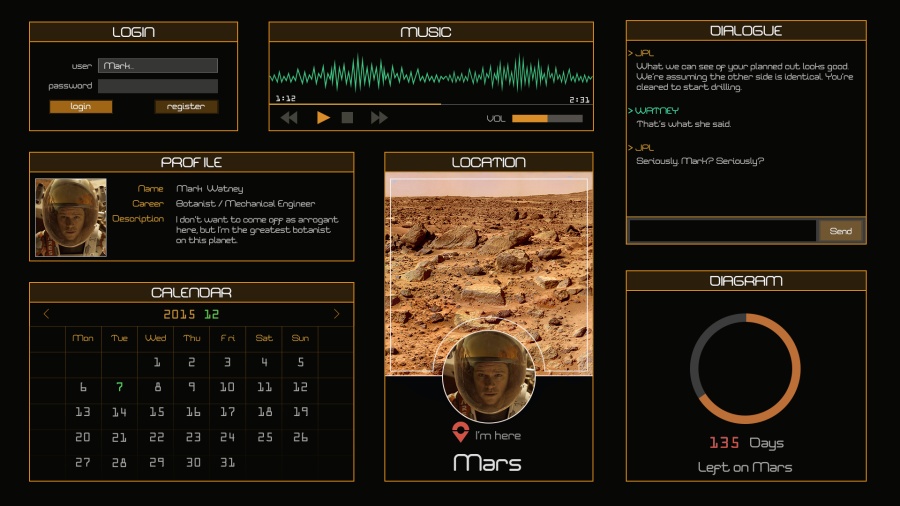Screen dimensions: 900x506
Task: Click the 1:12 elapsed time
Action: tap(285, 99)
